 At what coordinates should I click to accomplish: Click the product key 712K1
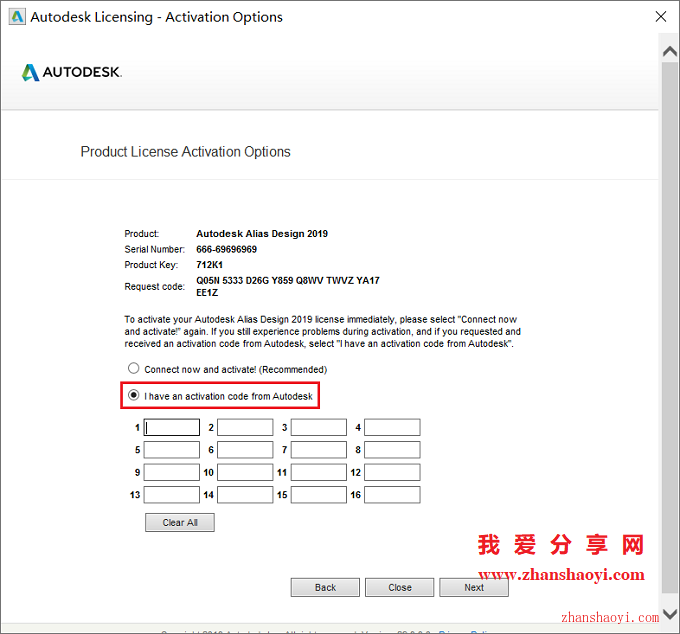(209, 265)
